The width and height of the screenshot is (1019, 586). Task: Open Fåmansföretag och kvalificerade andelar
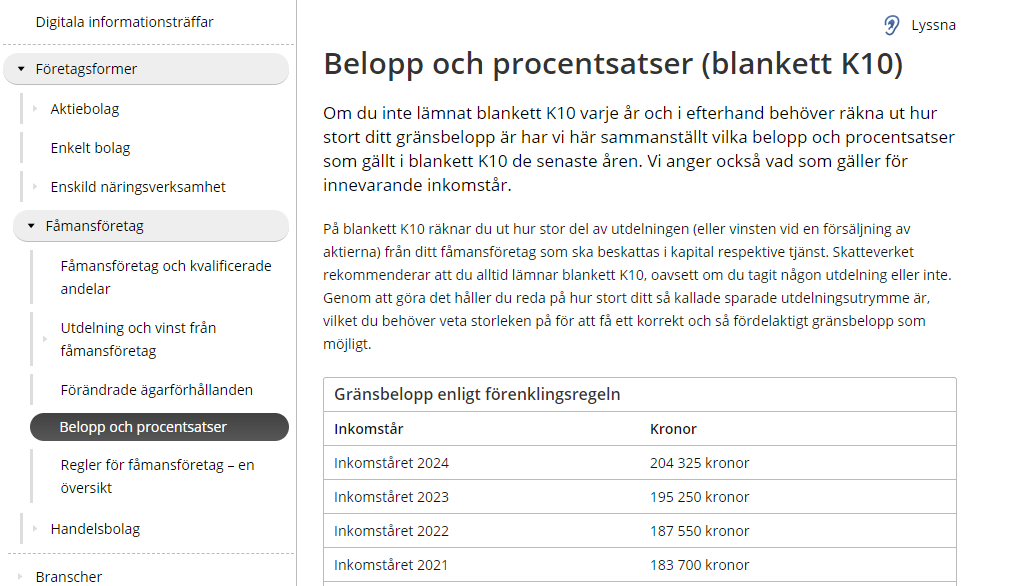coord(165,277)
